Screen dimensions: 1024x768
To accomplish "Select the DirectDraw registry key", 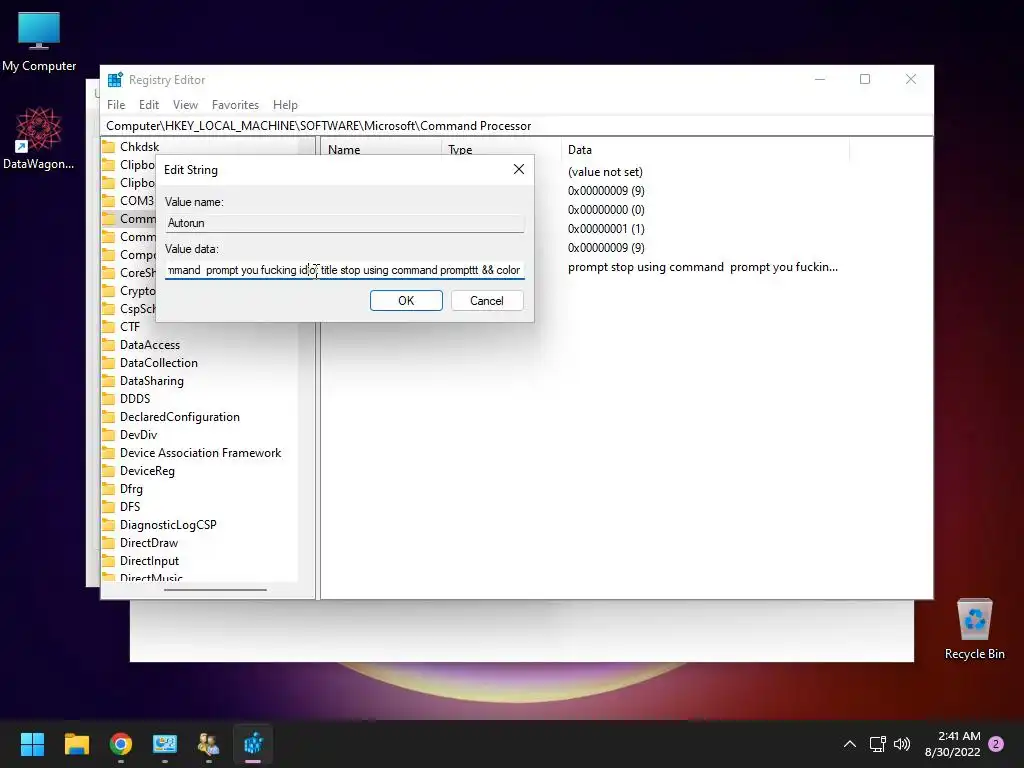I will (149, 543).
